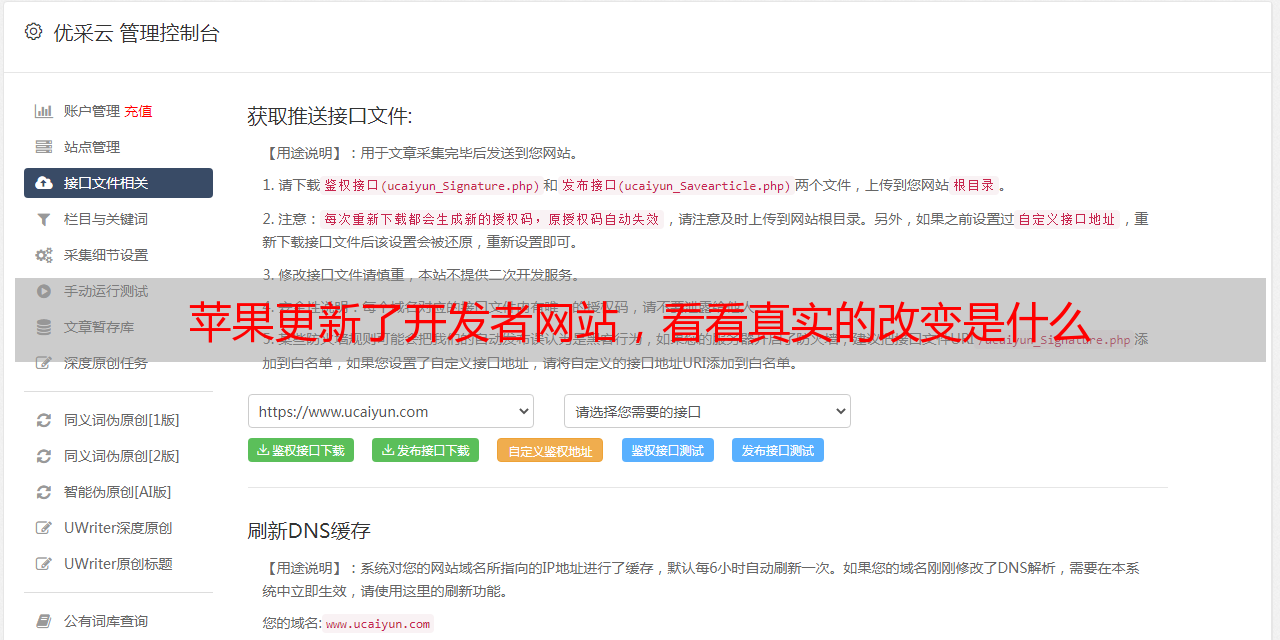Click the 优采云 管理控制台 title

tap(136, 33)
